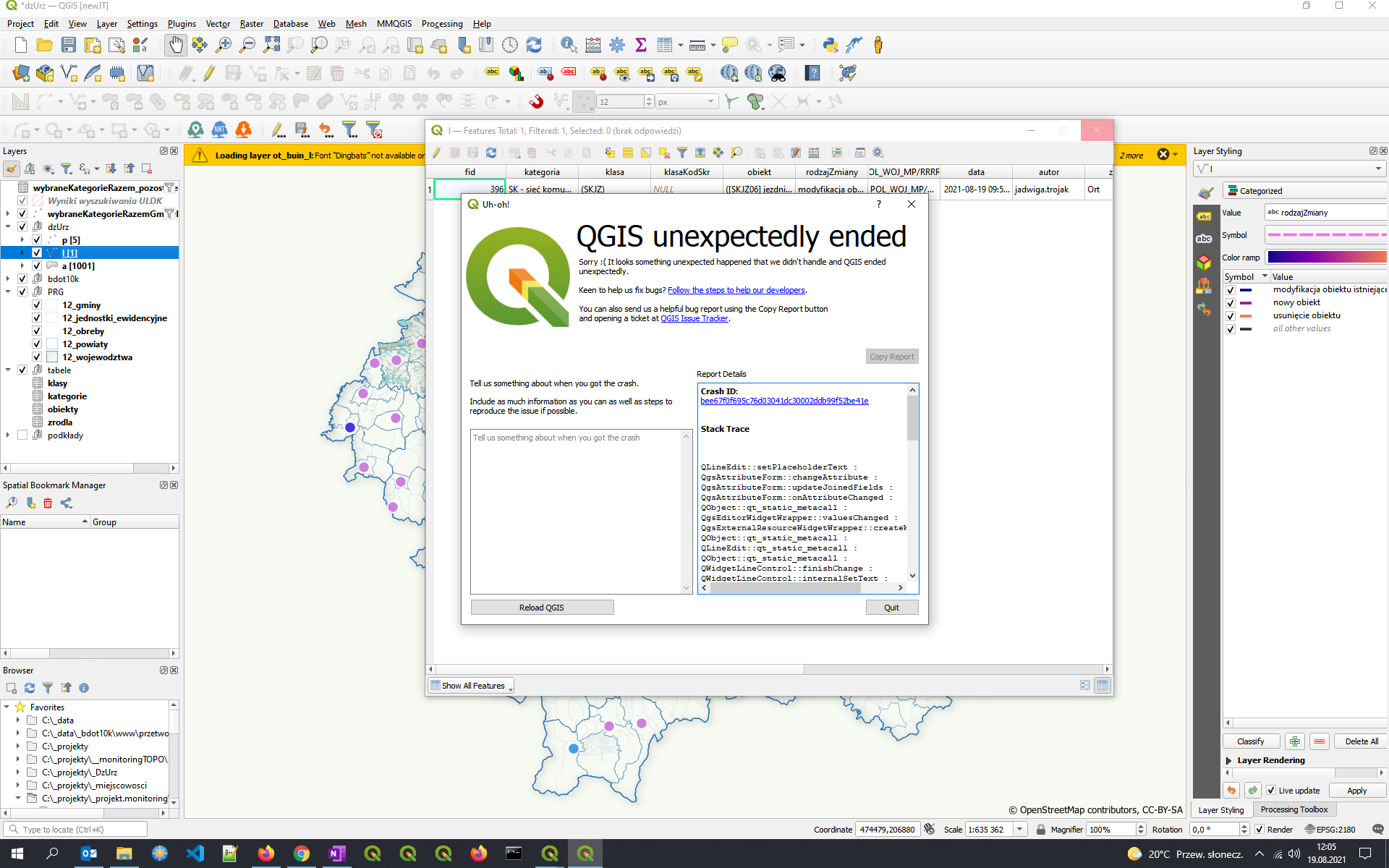Viewport: 1389px width, 868px height.
Task: Click the Reload QGIS button
Action: click(542, 607)
